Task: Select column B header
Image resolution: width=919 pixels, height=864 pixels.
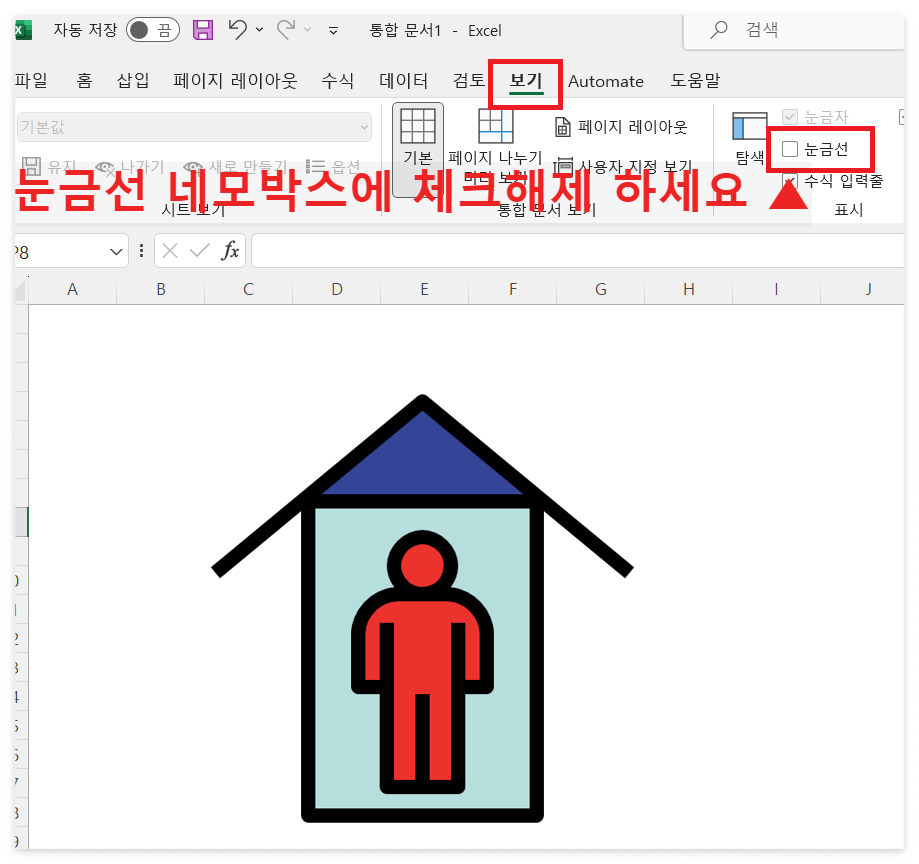Action: point(161,290)
